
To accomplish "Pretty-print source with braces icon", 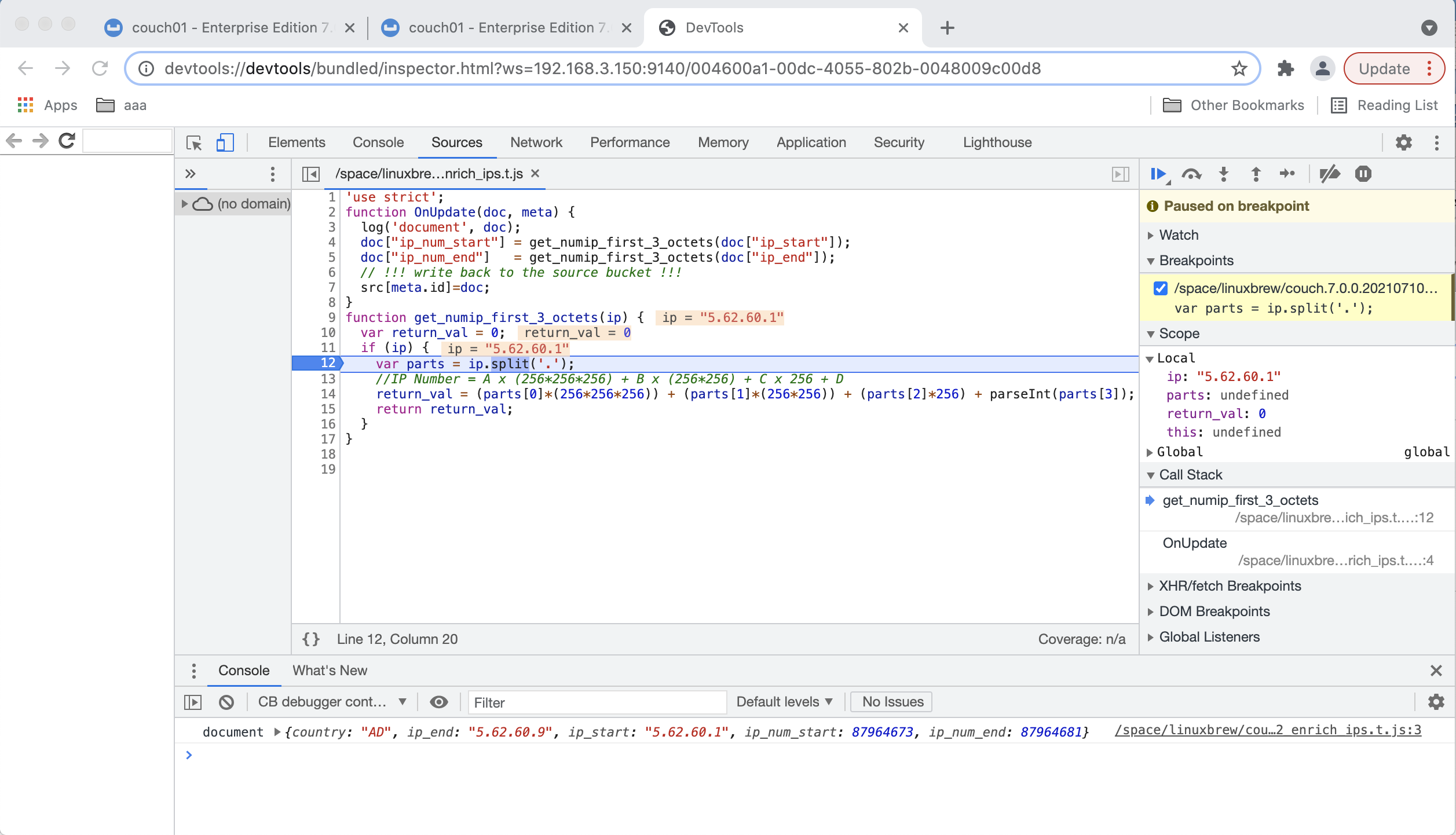I will [311, 639].
